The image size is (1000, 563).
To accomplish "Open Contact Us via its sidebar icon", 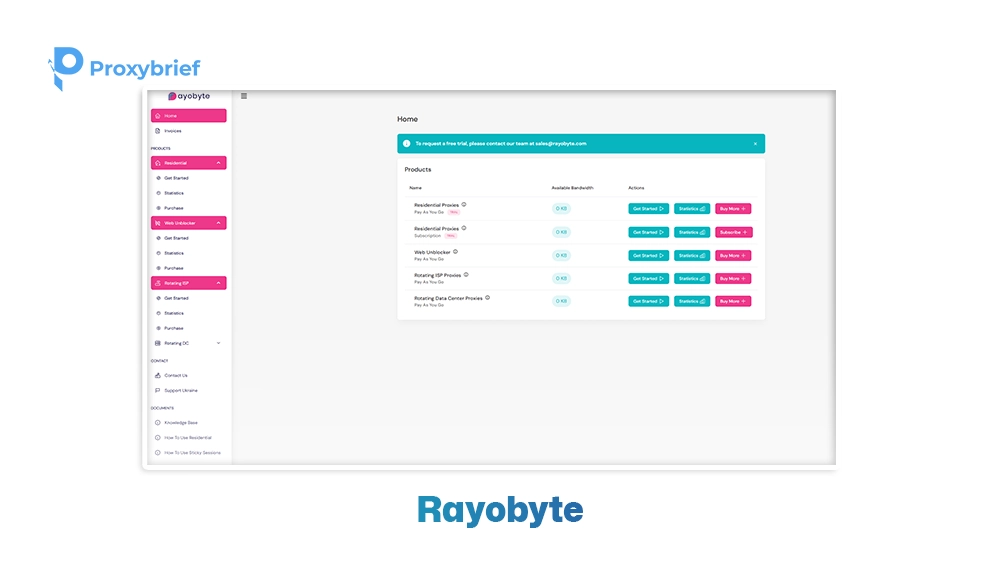I will (158, 376).
